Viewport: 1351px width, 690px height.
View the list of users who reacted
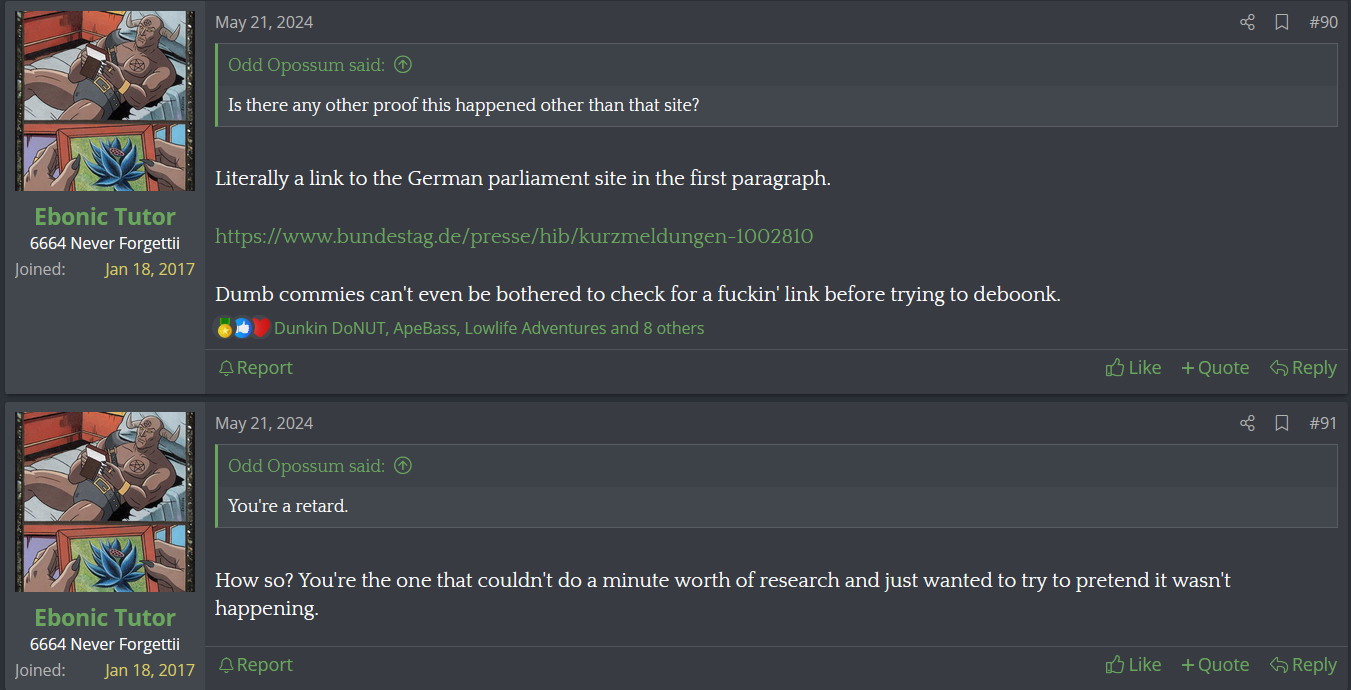[x=489, y=328]
